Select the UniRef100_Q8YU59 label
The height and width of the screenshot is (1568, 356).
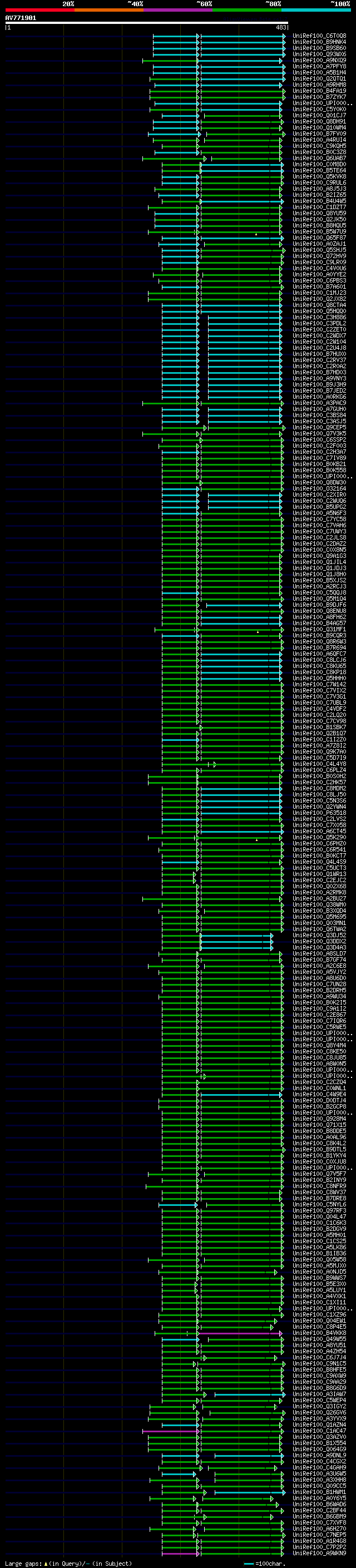(319, 213)
